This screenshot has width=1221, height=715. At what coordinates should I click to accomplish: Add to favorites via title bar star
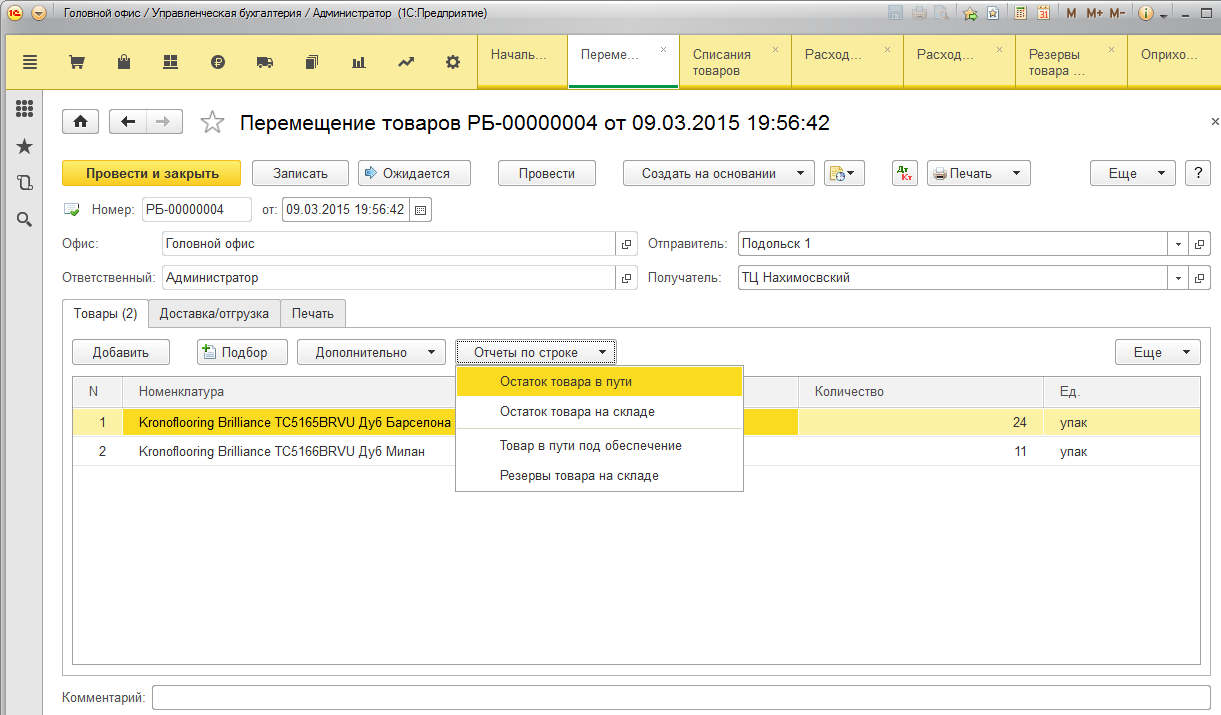[970, 14]
